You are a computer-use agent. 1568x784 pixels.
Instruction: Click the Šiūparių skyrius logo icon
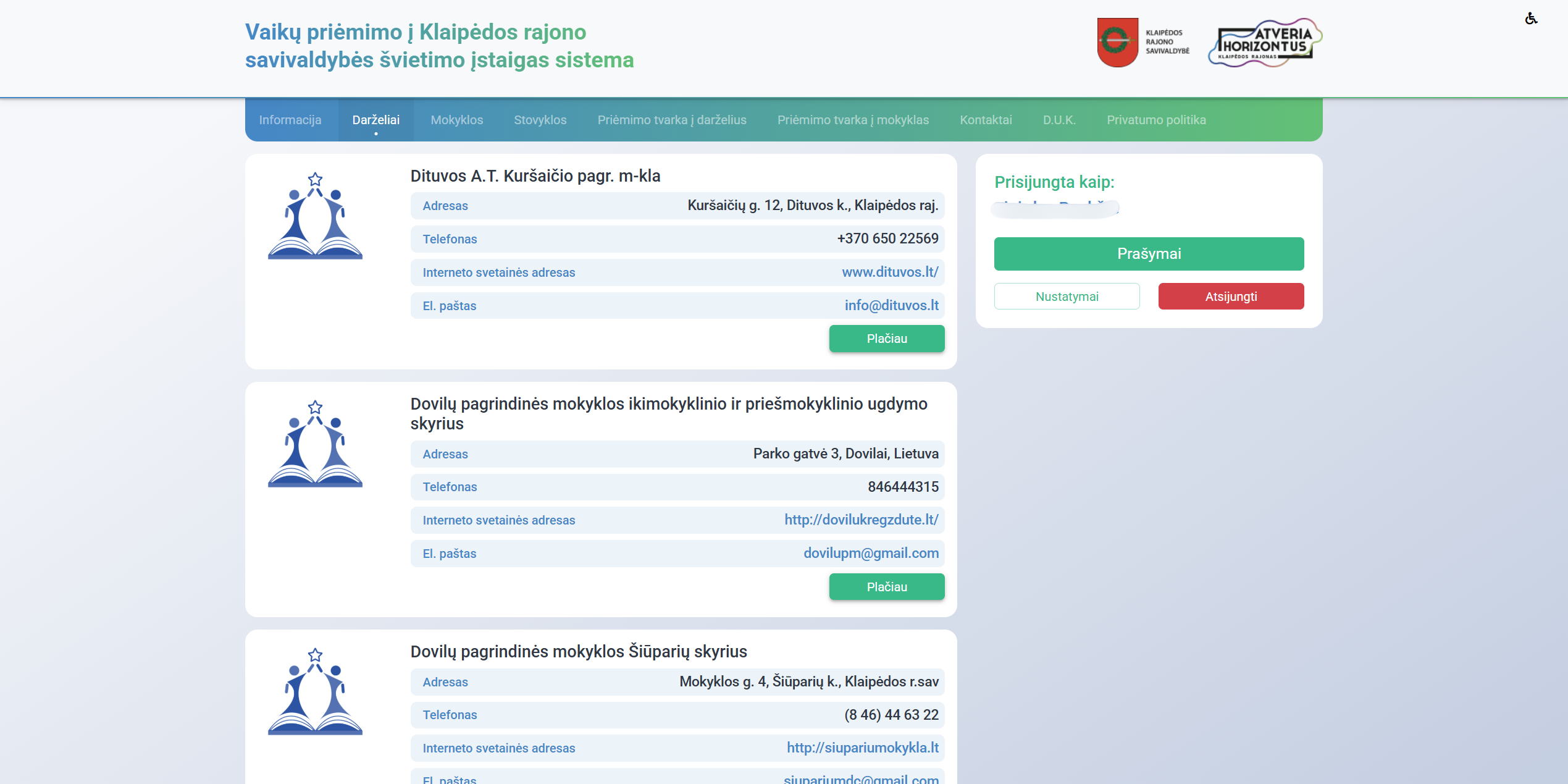(315, 691)
